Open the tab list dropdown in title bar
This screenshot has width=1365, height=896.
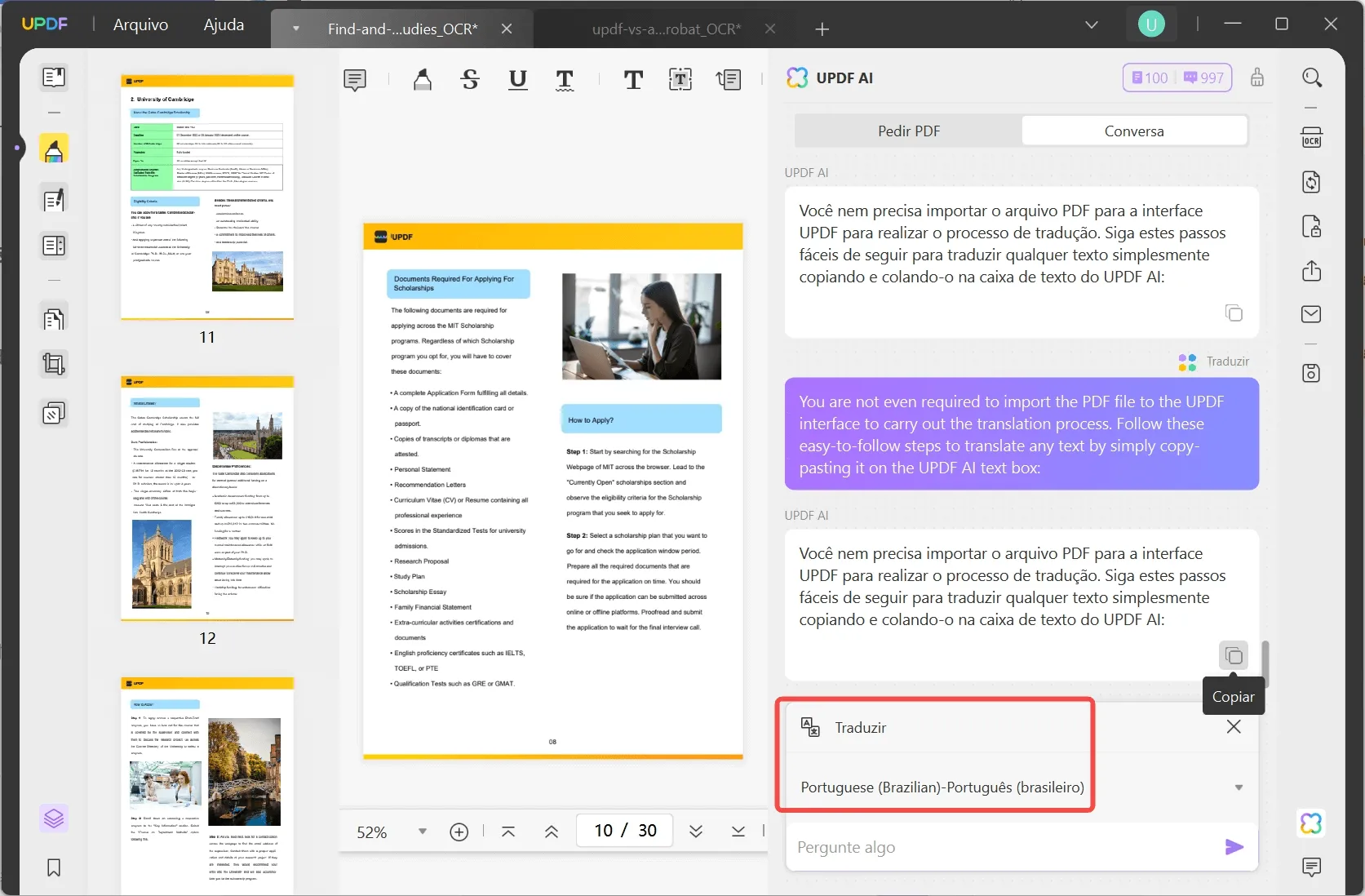pyautogui.click(x=1092, y=24)
